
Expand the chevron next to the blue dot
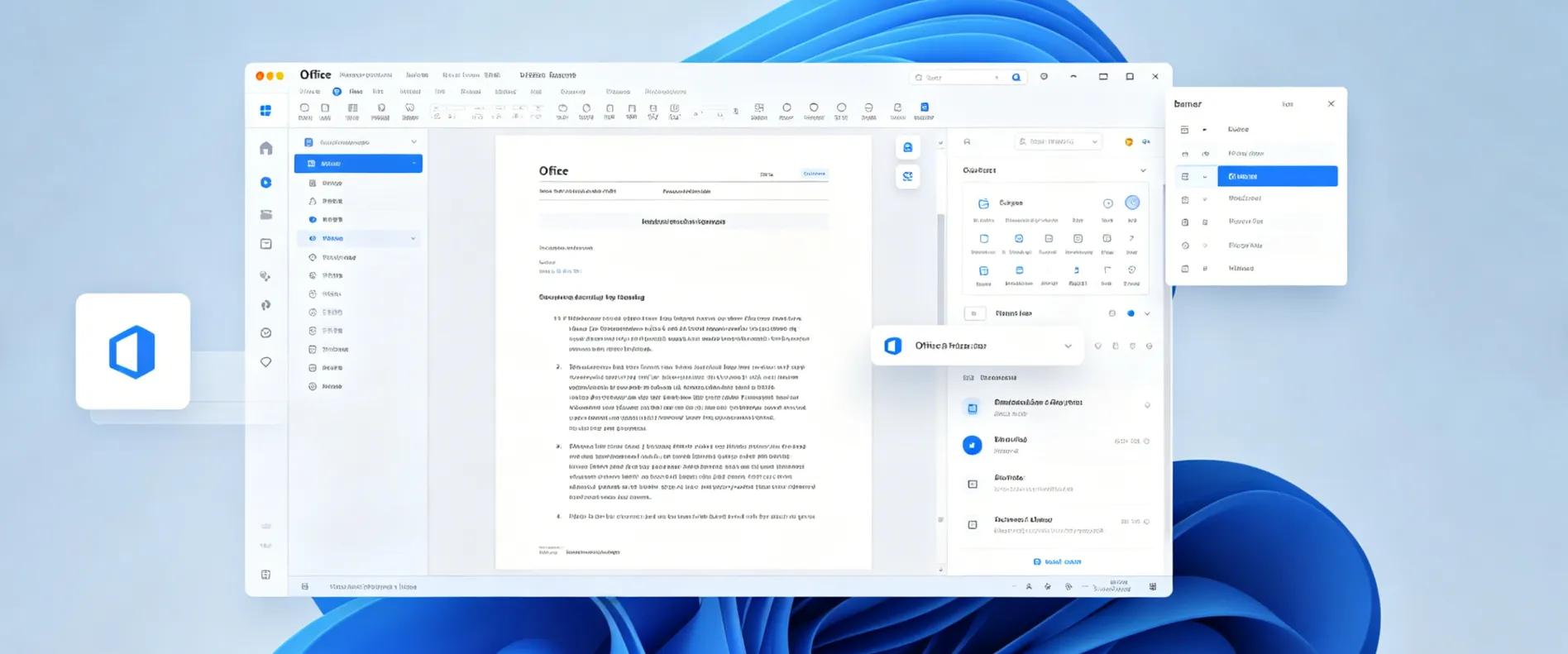(1147, 313)
